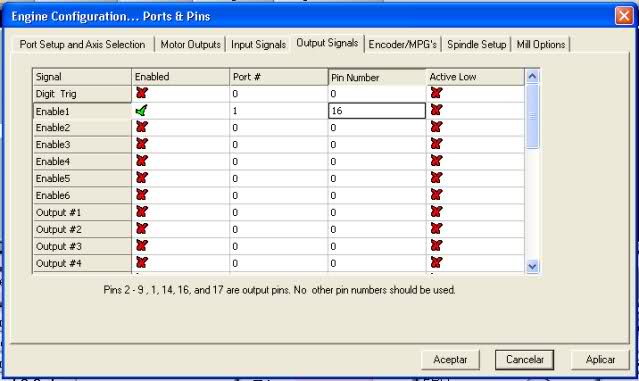Edit Port # cell for Enable1
The width and height of the screenshot is (639, 381).
tap(278, 111)
